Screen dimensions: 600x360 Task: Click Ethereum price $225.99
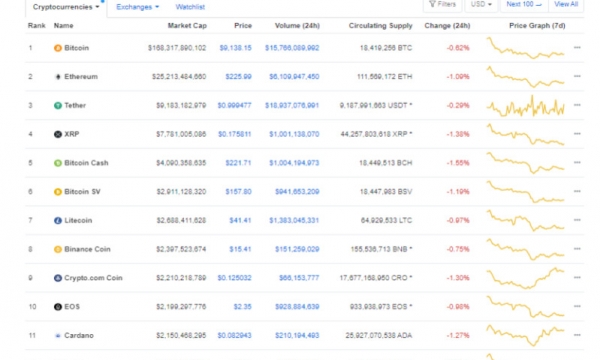pyautogui.click(x=238, y=77)
